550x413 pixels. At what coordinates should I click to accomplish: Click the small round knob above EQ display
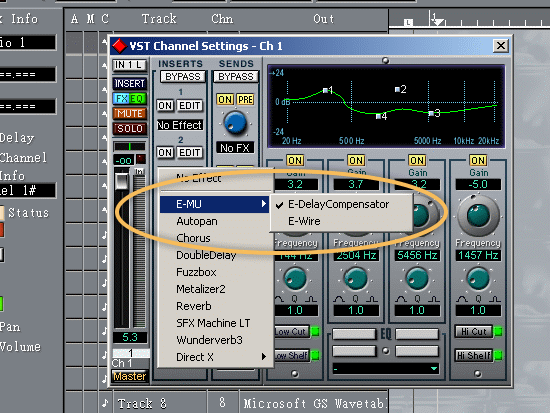point(385,60)
